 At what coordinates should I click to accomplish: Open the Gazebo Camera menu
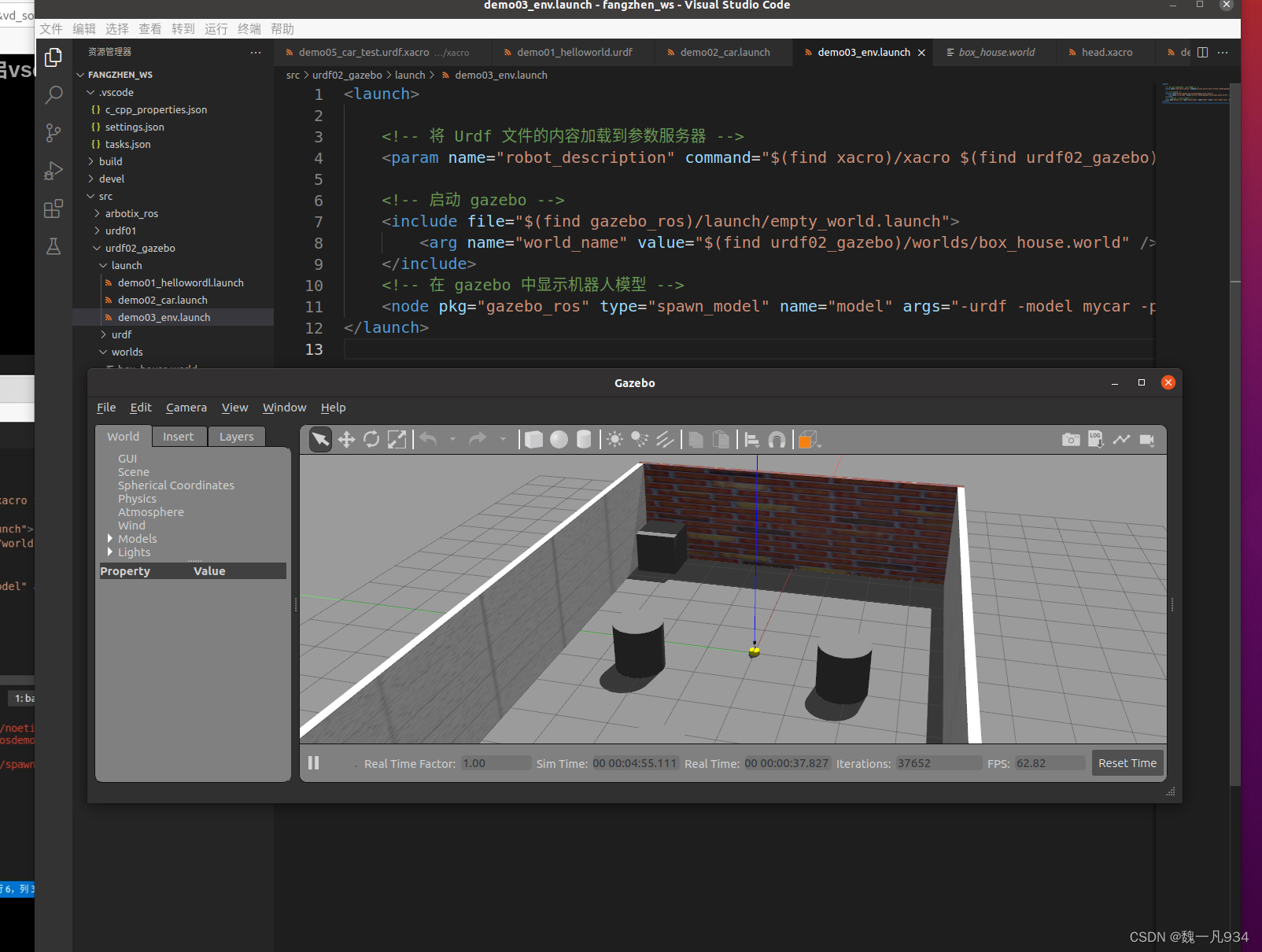tap(186, 408)
